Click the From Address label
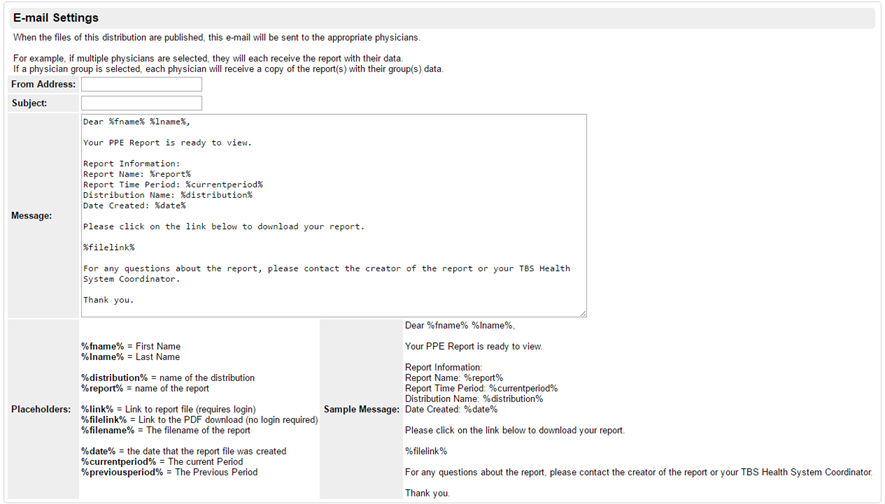The height and width of the screenshot is (504, 885). tap(43, 84)
